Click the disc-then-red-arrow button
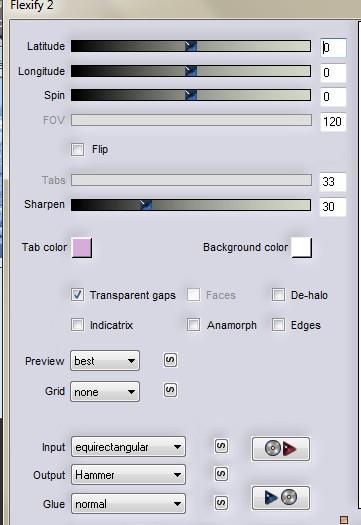Viewport: 361px width, 525px height. 281,449
